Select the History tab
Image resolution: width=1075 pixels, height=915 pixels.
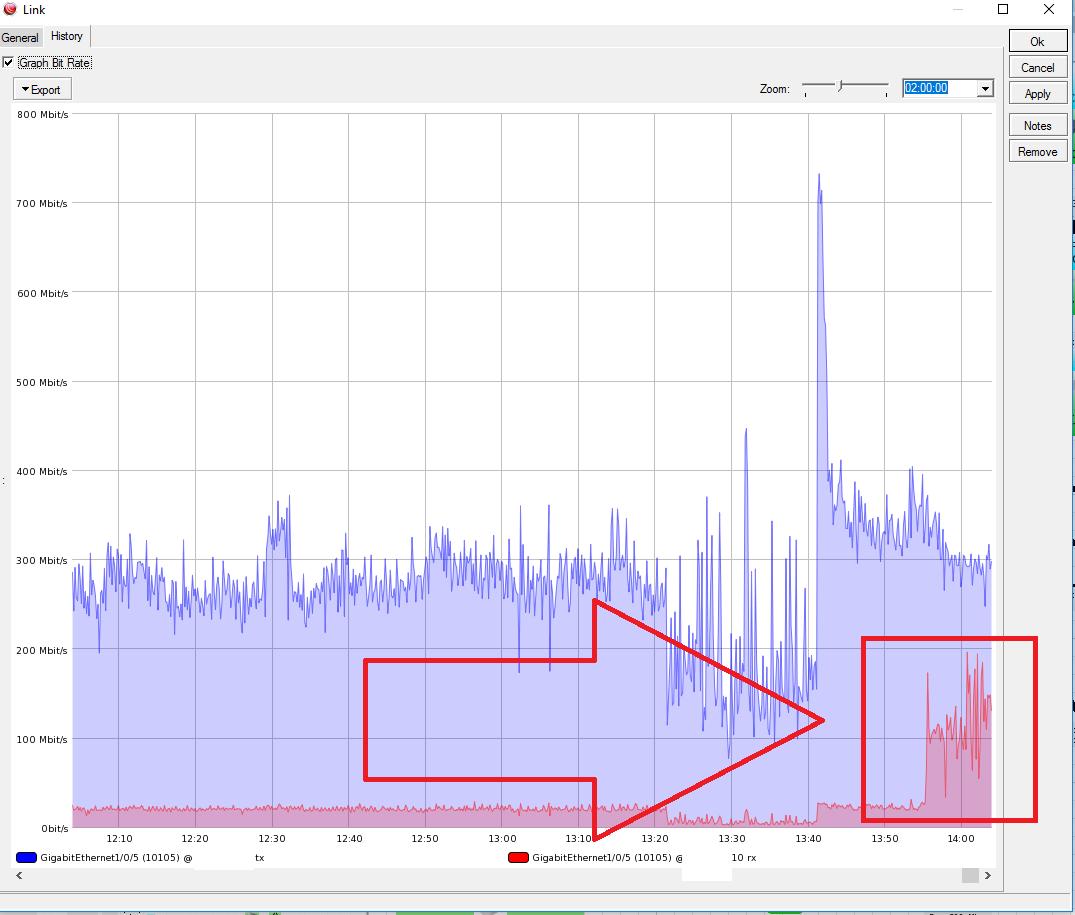click(x=67, y=36)
